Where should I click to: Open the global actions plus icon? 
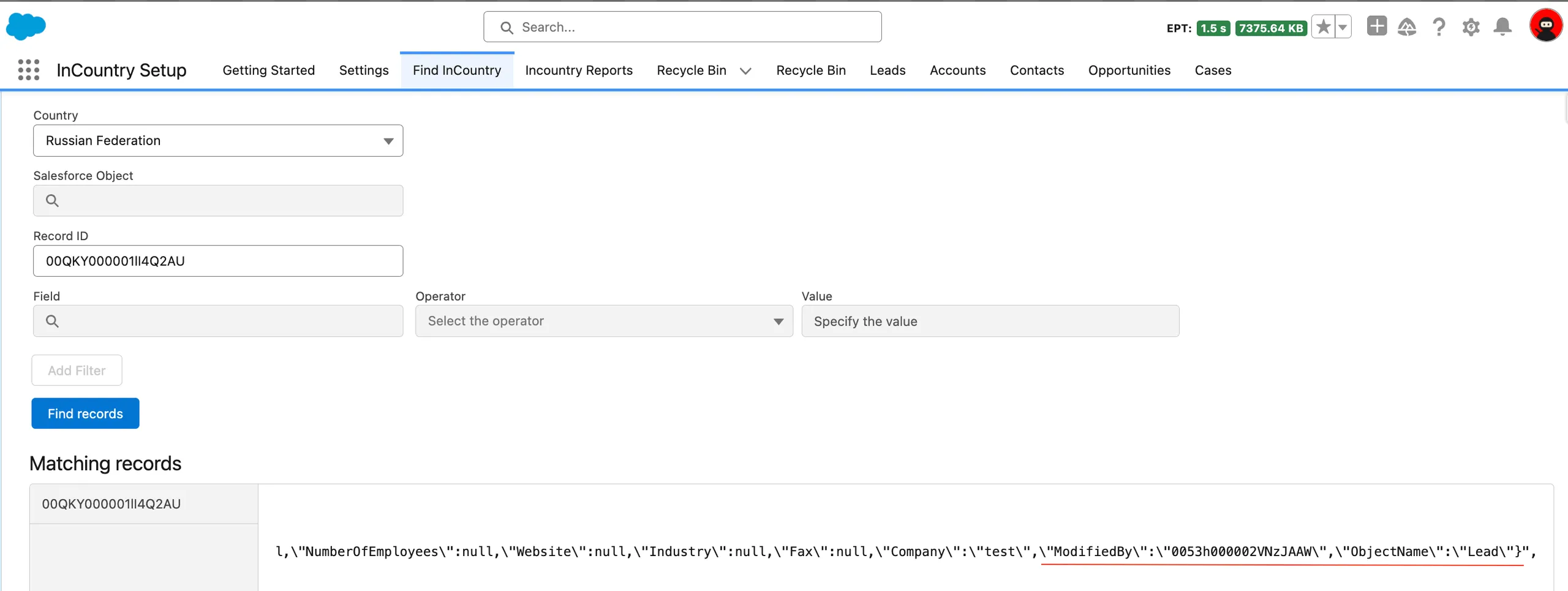coord(1376,26)
